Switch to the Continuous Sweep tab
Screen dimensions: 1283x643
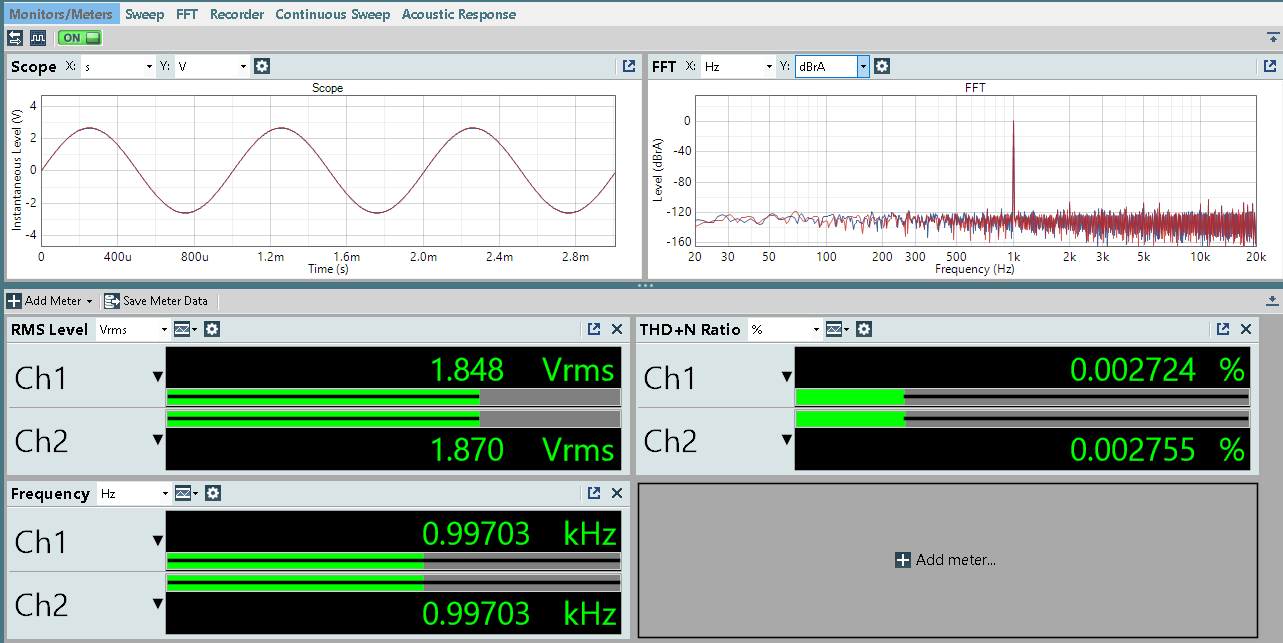click(332, 14)
